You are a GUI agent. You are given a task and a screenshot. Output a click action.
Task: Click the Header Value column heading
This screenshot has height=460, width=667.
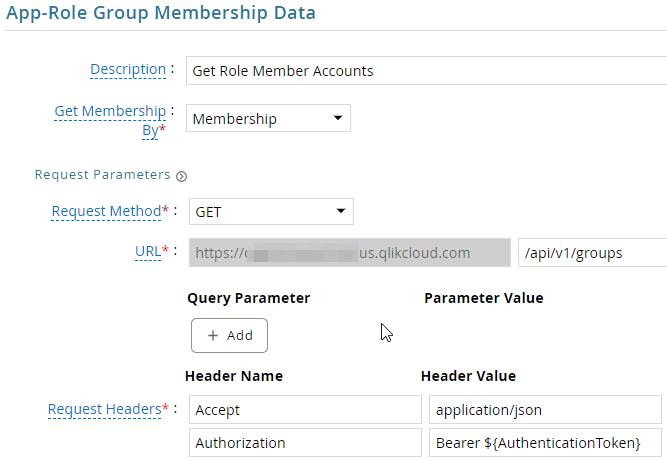468,376
